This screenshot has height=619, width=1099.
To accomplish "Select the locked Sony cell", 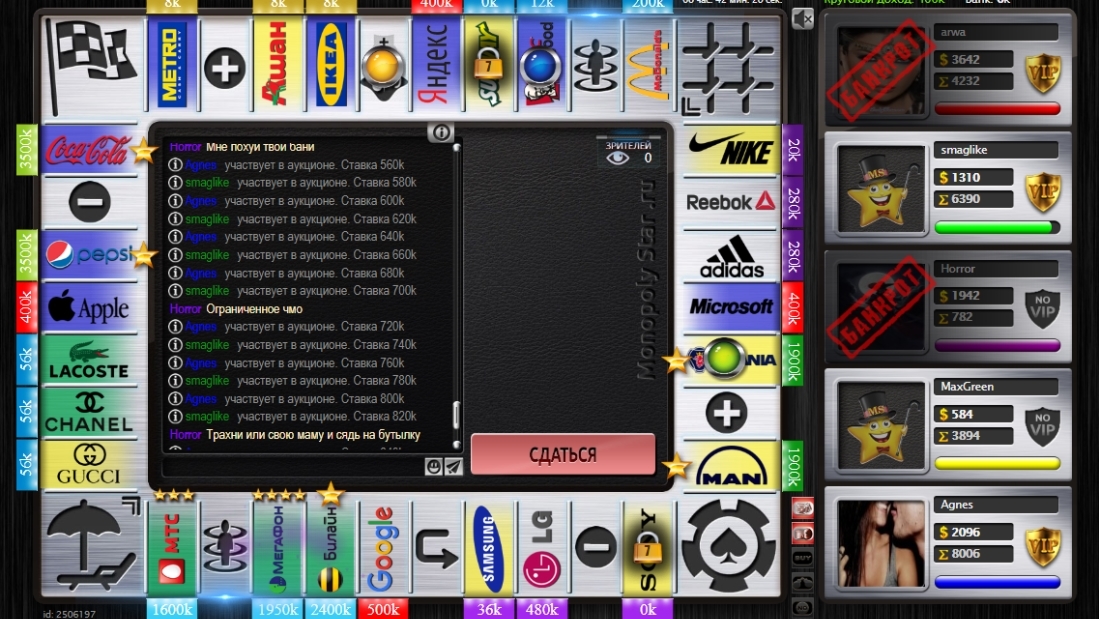I will pyautogui.click(x=648, y=547).
